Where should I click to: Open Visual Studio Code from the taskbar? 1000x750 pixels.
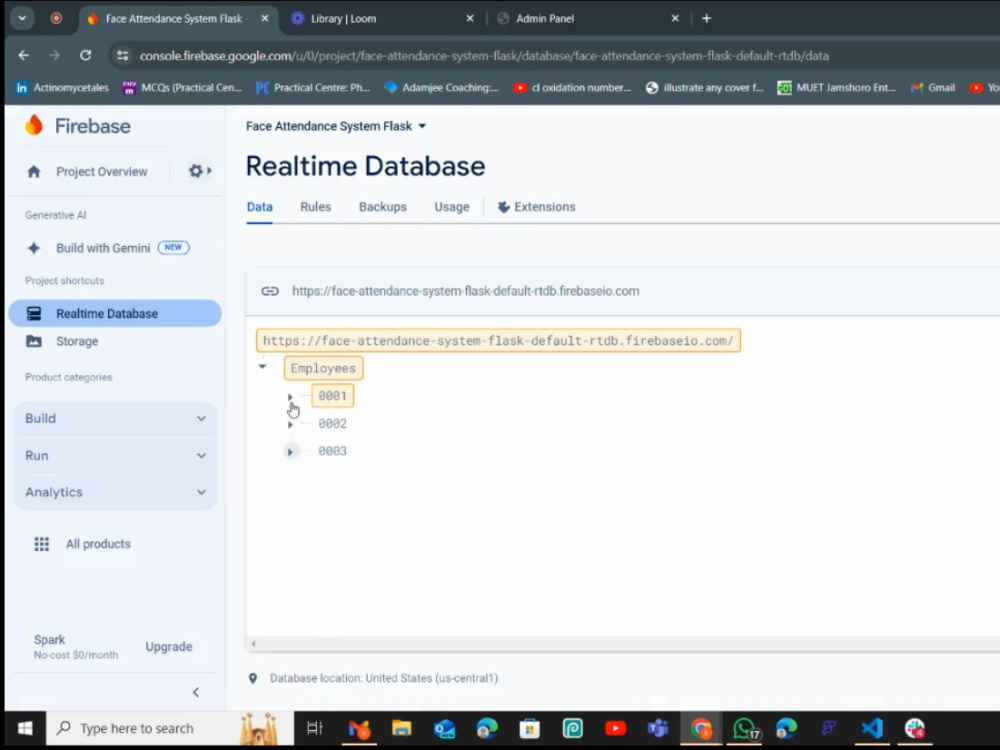click(870, 728)
